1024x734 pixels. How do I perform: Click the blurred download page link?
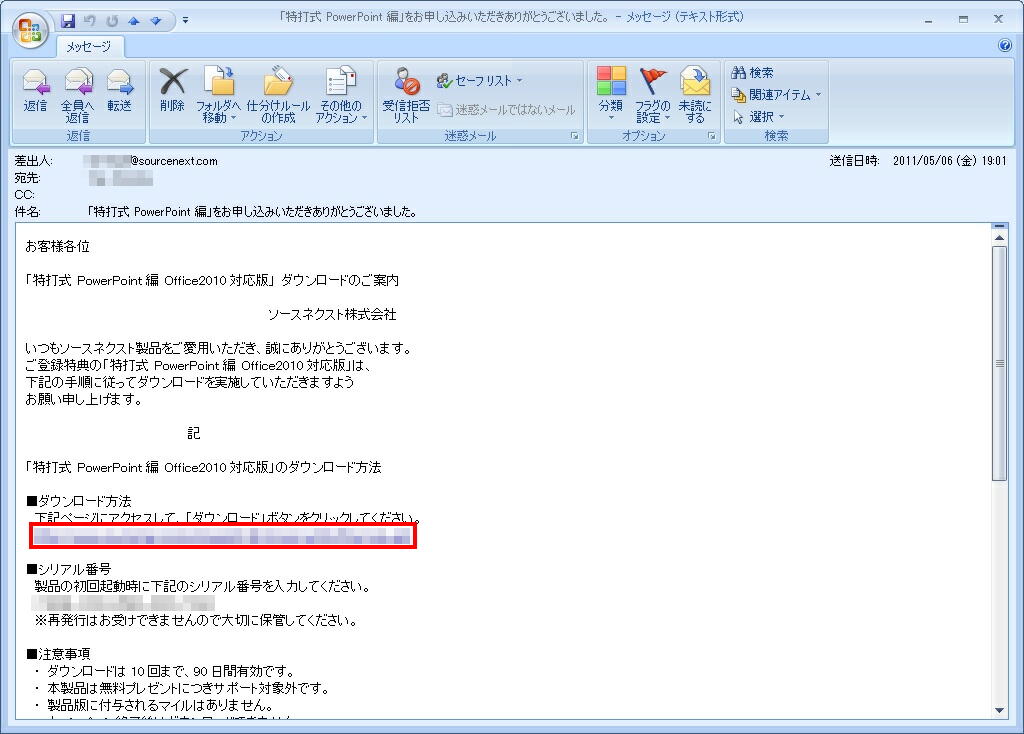pos(223,536)
